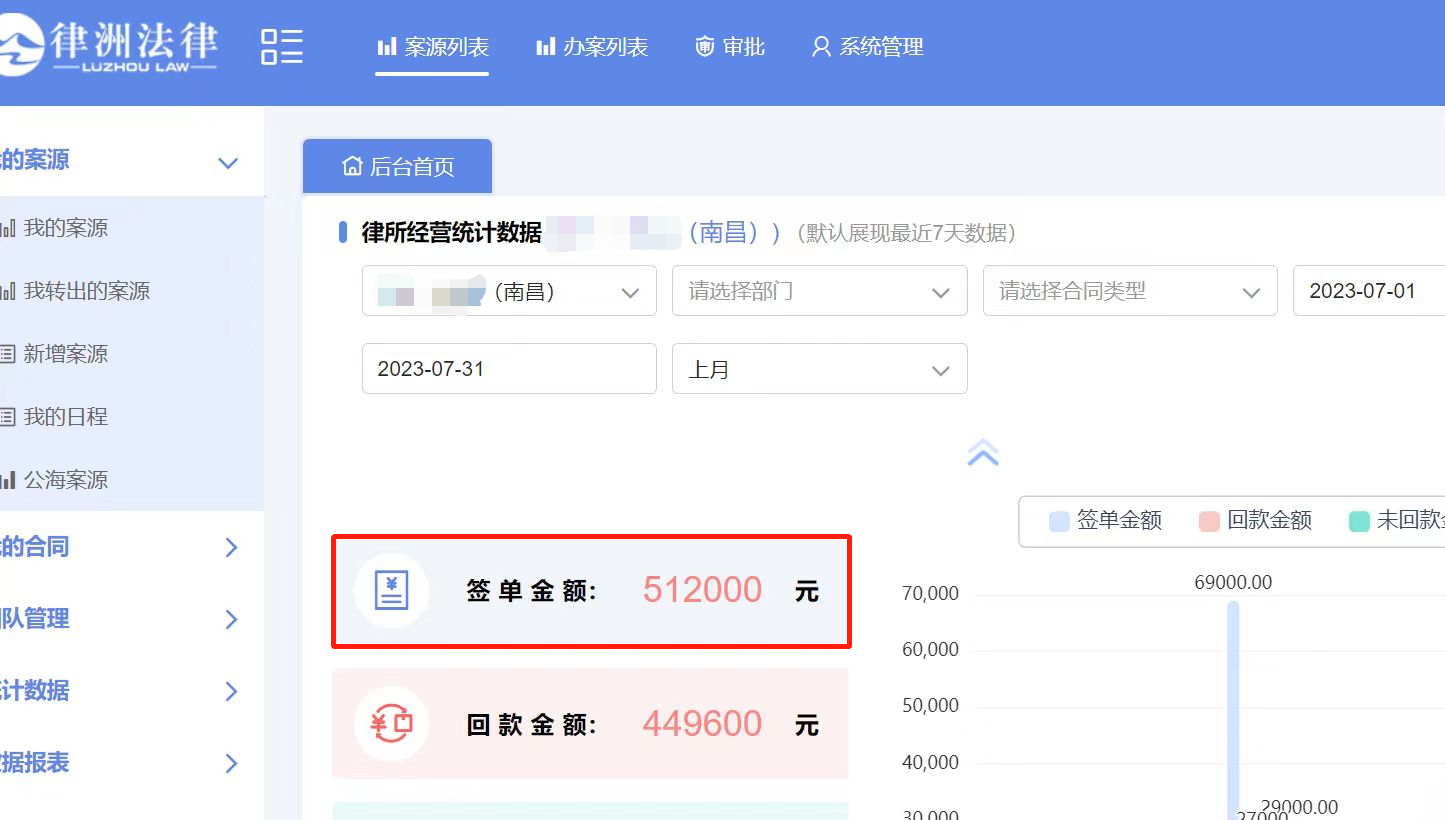Go to 公海案源 sidebar item

[65, 480]
